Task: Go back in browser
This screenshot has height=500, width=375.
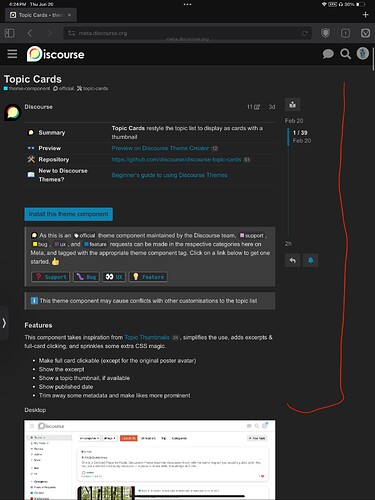Action: (x=30, y=33)
